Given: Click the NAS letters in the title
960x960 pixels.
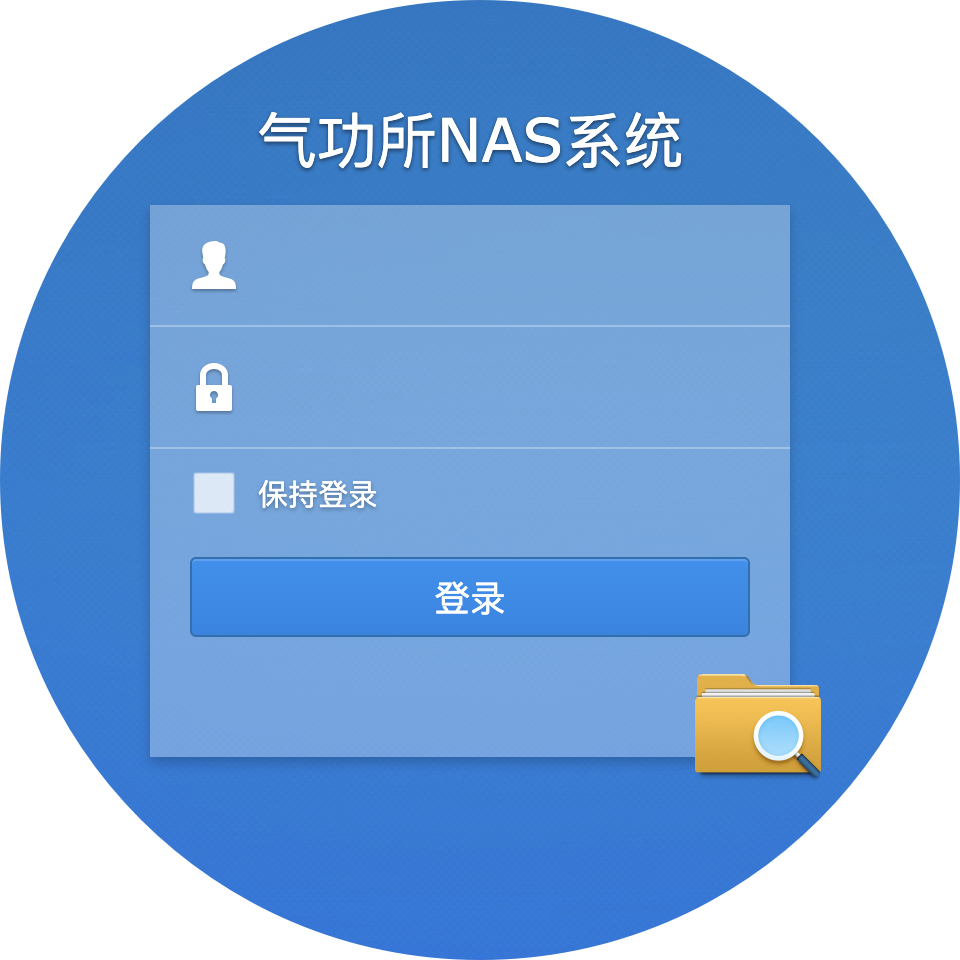Looking at the screenshot, I should click(500, 141).
